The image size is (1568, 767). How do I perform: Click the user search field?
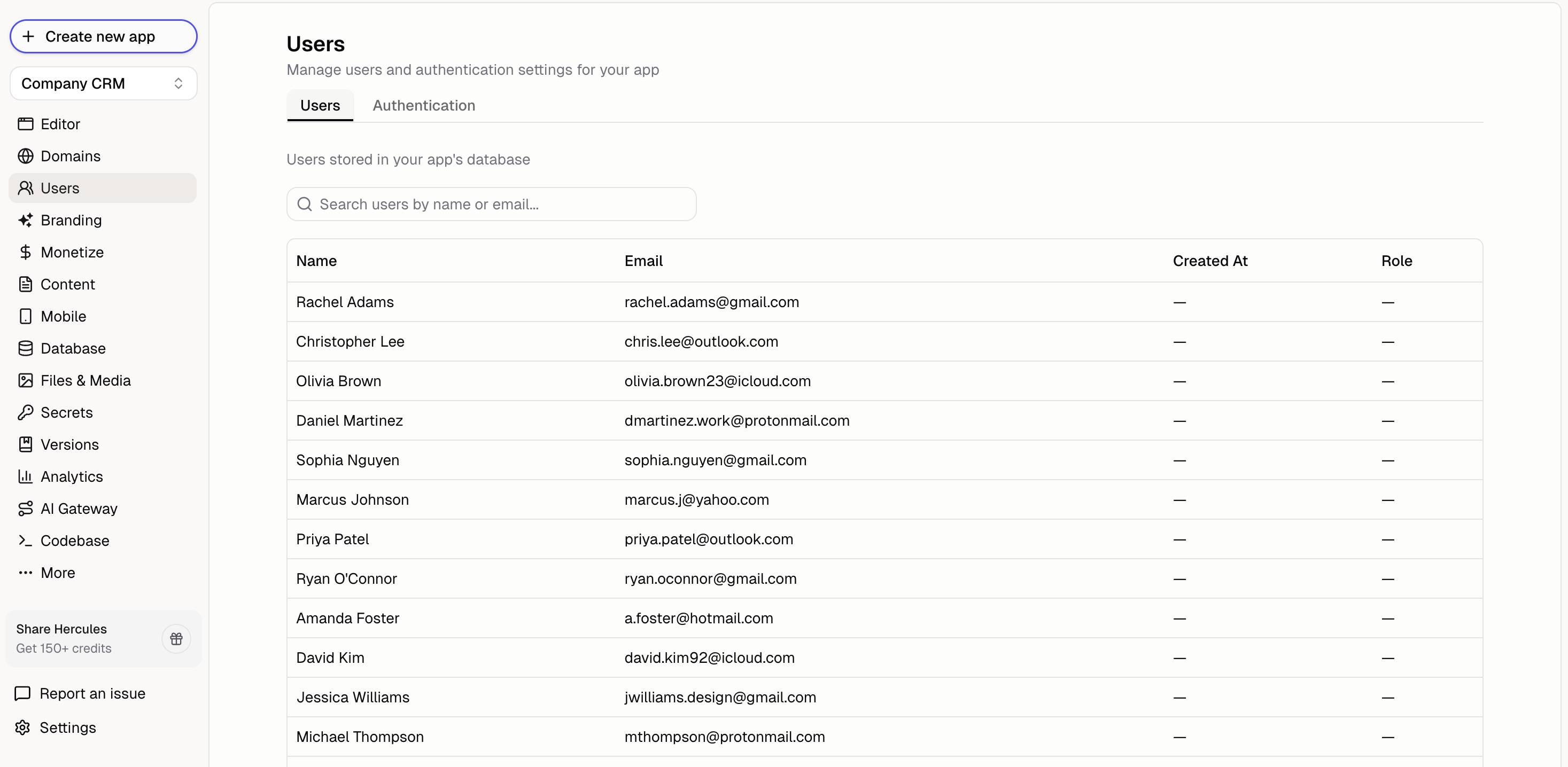click(x=491, y=205)
